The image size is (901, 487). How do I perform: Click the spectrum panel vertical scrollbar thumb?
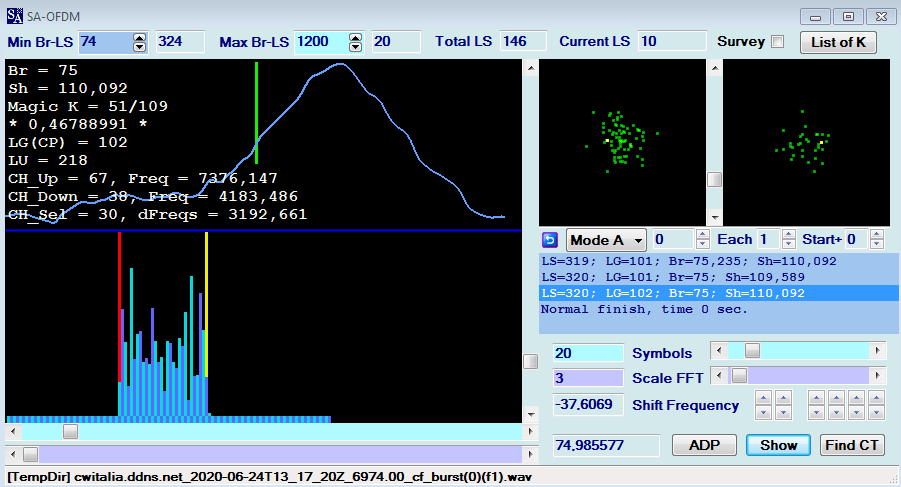coord(531,361)
